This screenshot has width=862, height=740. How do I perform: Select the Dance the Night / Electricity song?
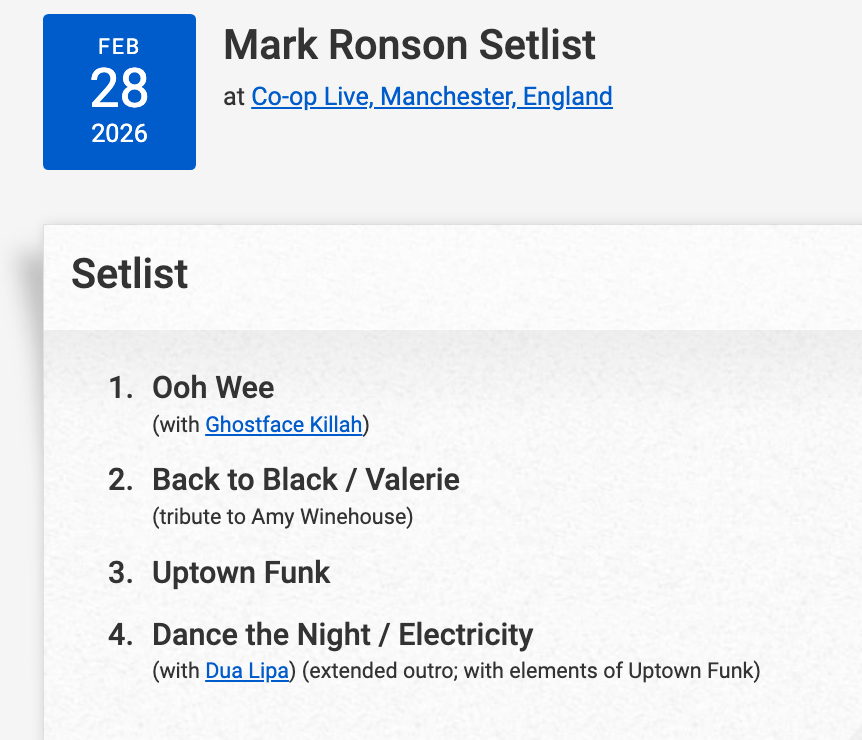point(342,635)
